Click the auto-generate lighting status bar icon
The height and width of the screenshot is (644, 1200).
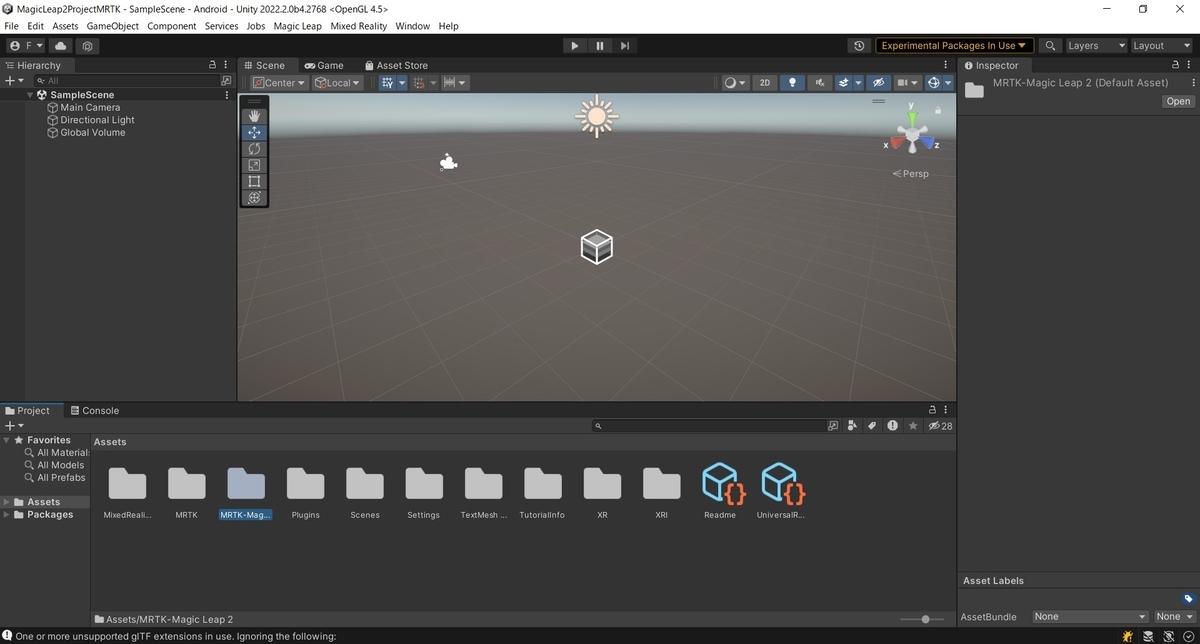point(1169,636)
